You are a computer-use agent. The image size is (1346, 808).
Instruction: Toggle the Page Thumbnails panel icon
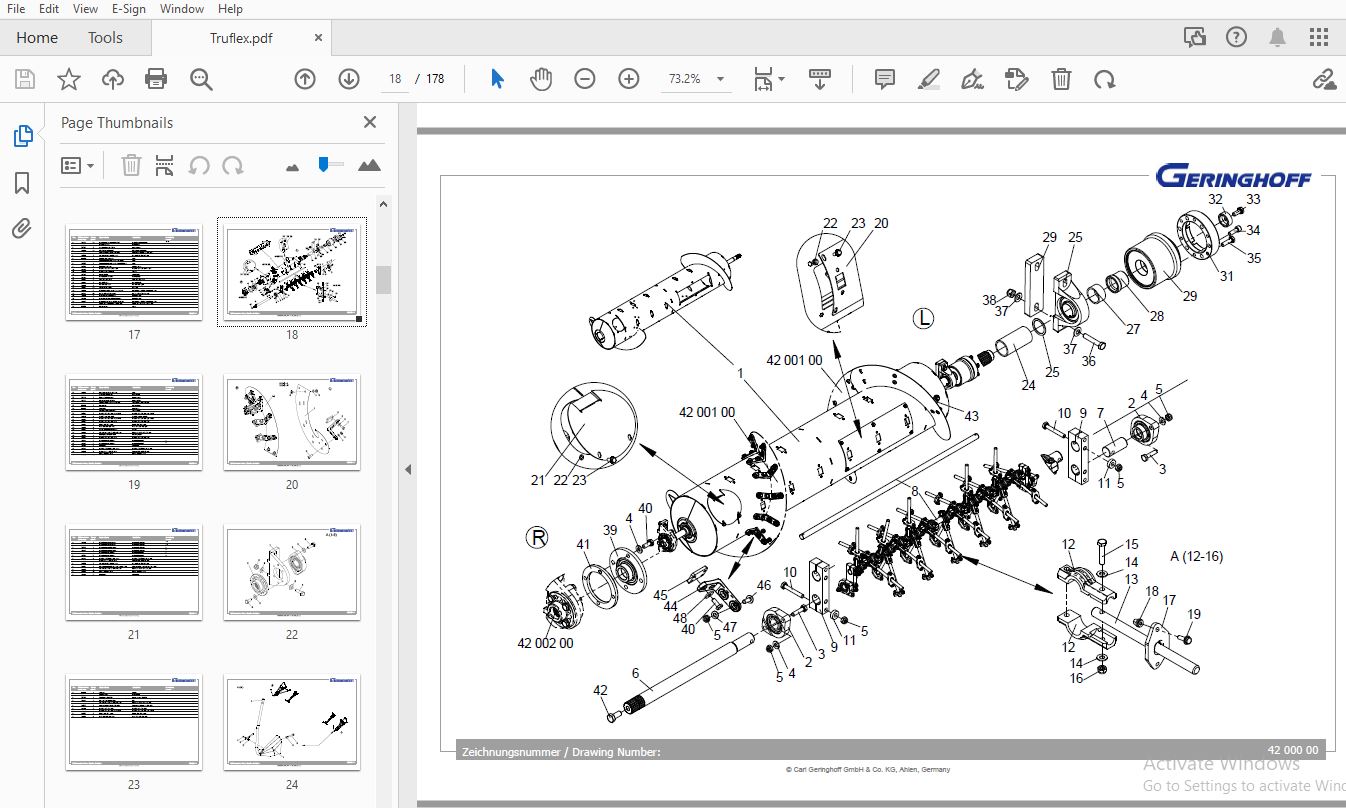point(22,136)
